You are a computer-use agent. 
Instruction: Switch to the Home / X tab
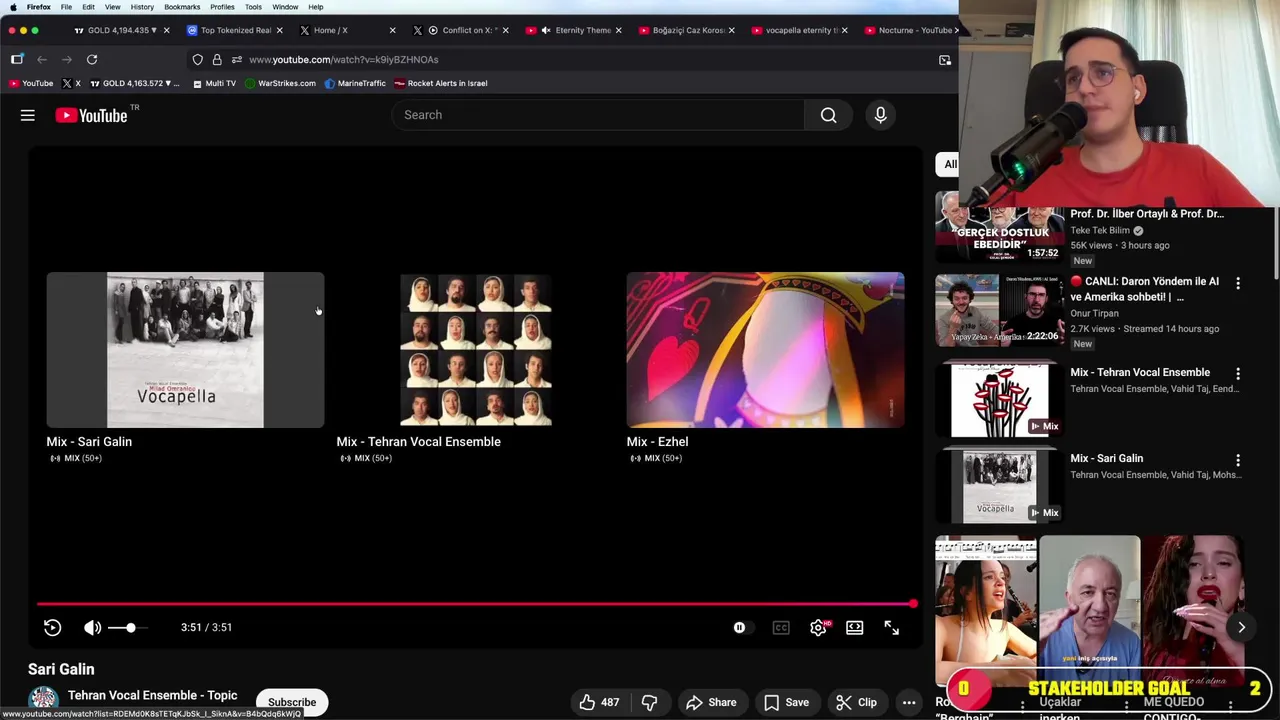coord(330,30)
